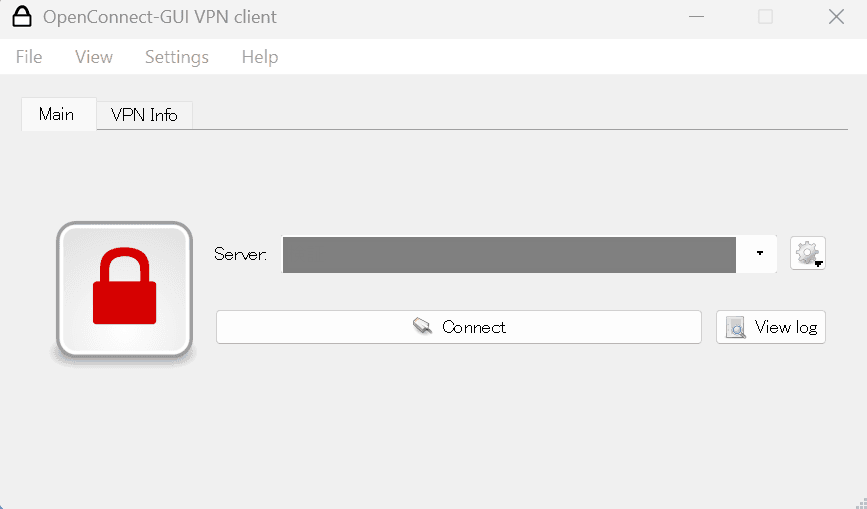
Task: Click the plug icon on Connect button
Action: coord(423,327)
